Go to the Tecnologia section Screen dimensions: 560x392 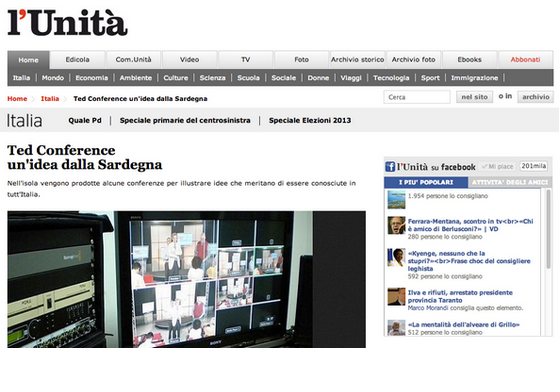tap(391, 78)
